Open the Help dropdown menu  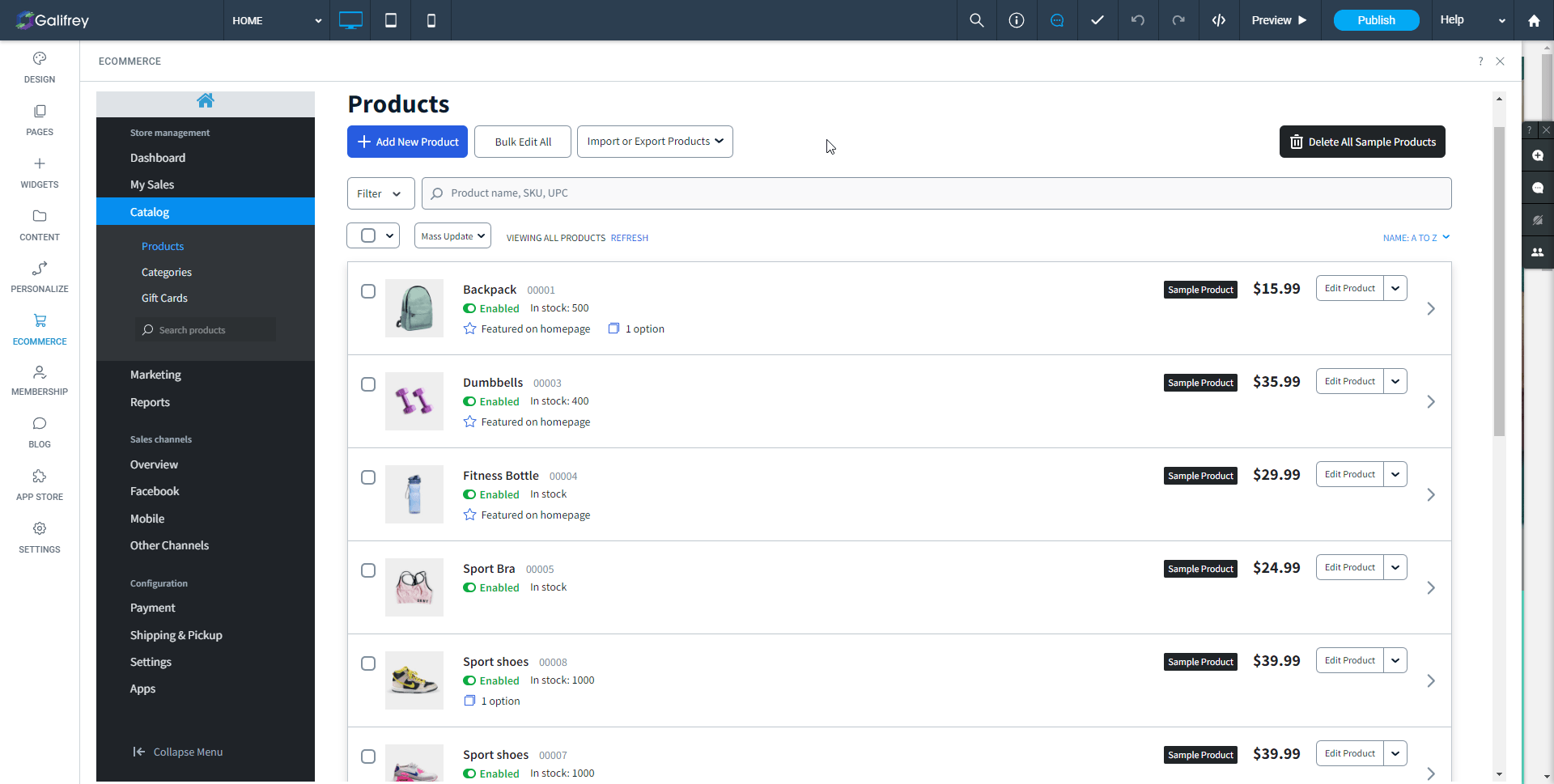click(x=1473, y=20)
